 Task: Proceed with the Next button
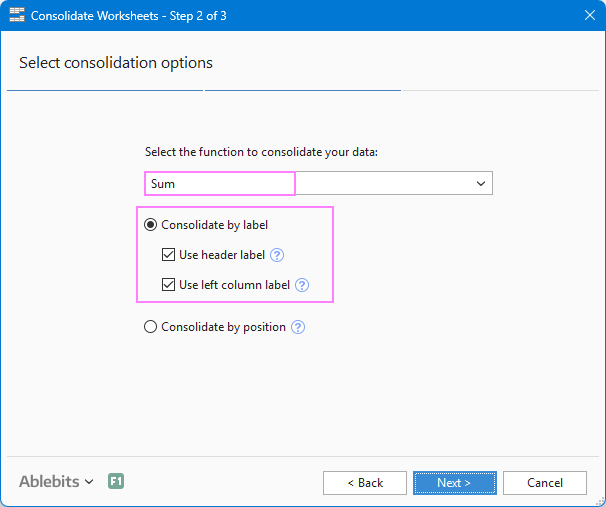point(454,483)
